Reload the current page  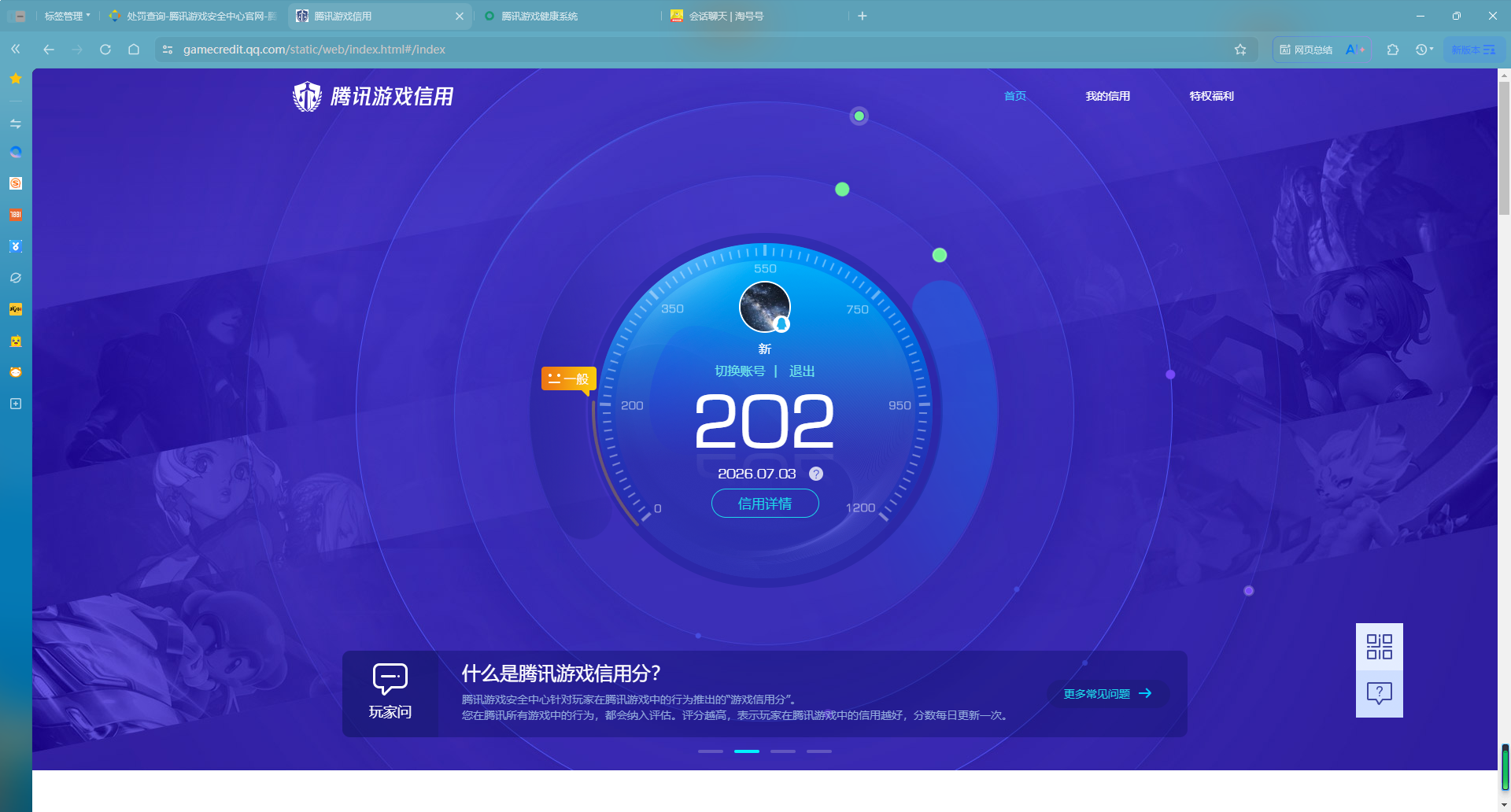pos(105,49)
